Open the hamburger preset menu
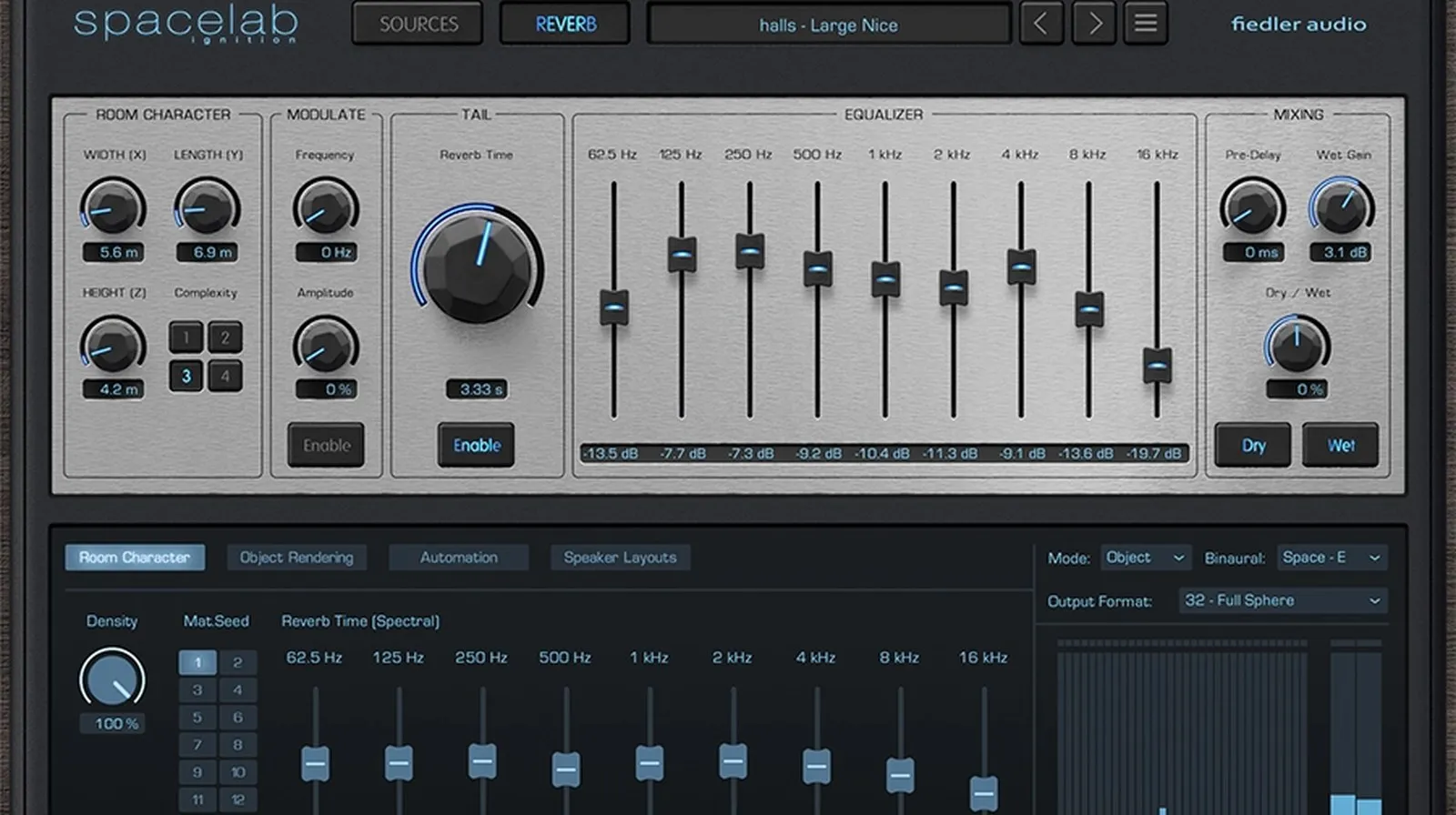The height and width of the screenshot is (815, 1456). point(1146,24)
